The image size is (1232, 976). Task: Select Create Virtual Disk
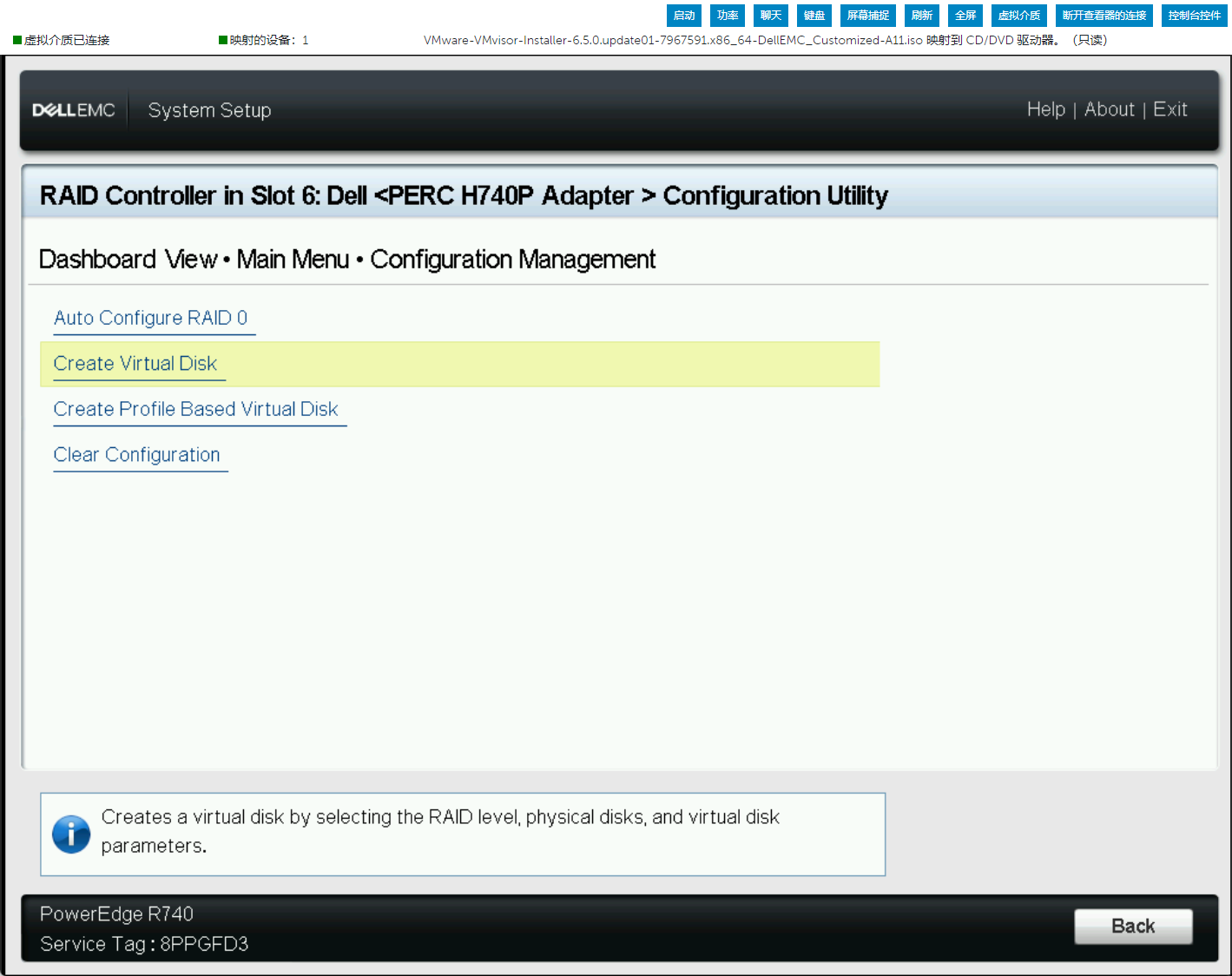click(x=135, y=364)
